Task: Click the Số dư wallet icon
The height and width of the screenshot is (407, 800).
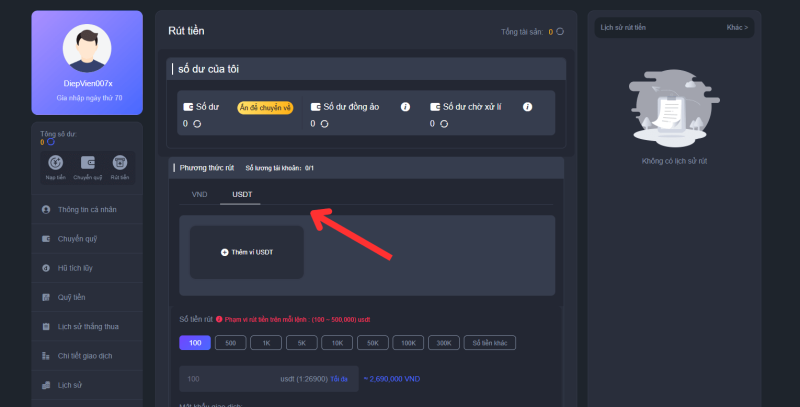Action: tap(188, 107)
